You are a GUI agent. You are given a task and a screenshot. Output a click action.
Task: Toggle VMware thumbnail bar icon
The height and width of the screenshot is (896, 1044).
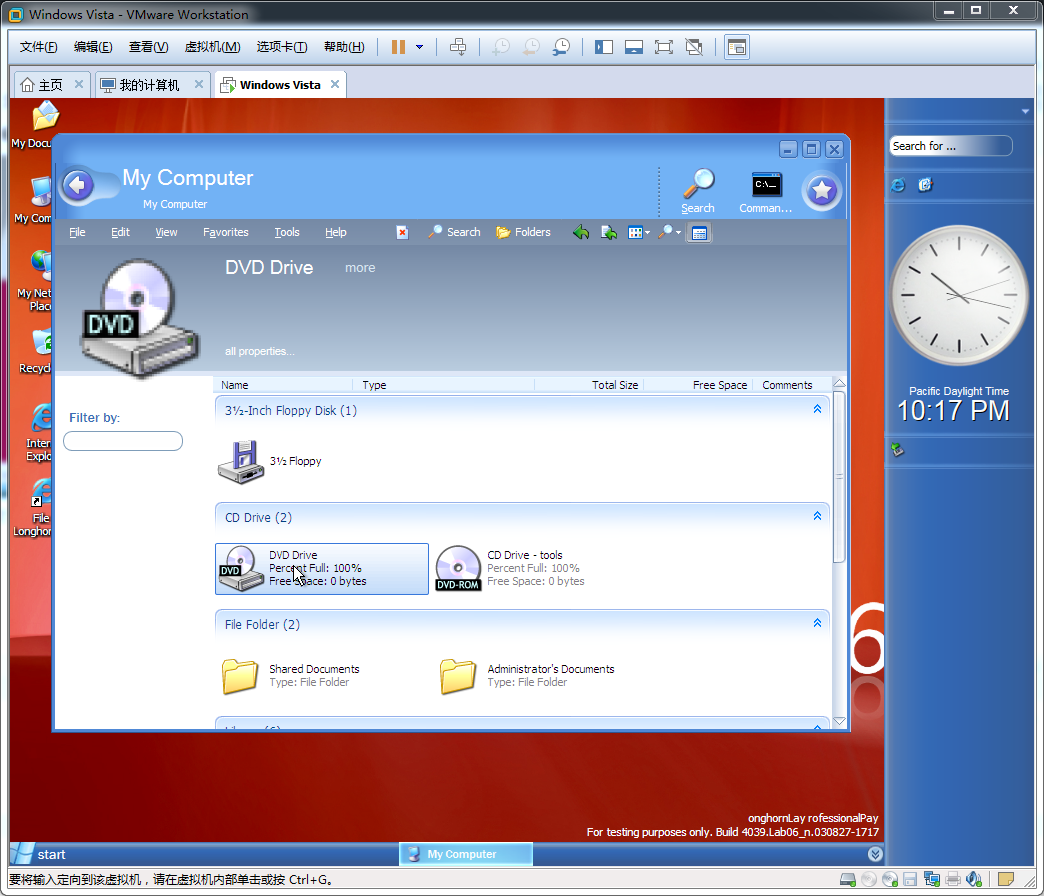pos(634,47)
